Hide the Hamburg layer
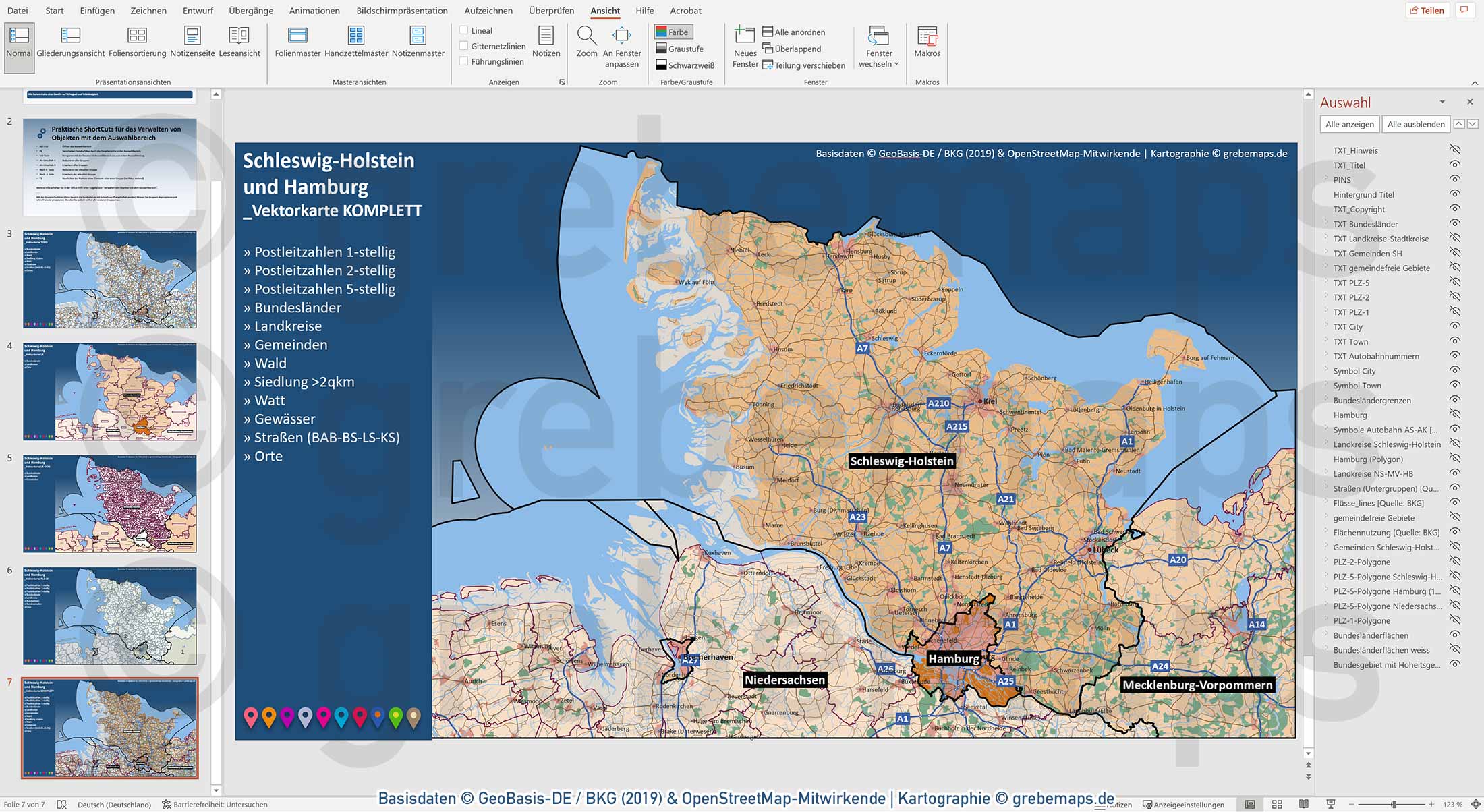Viewport: 1484px width, 812px height. click(x=1455, y=415)
